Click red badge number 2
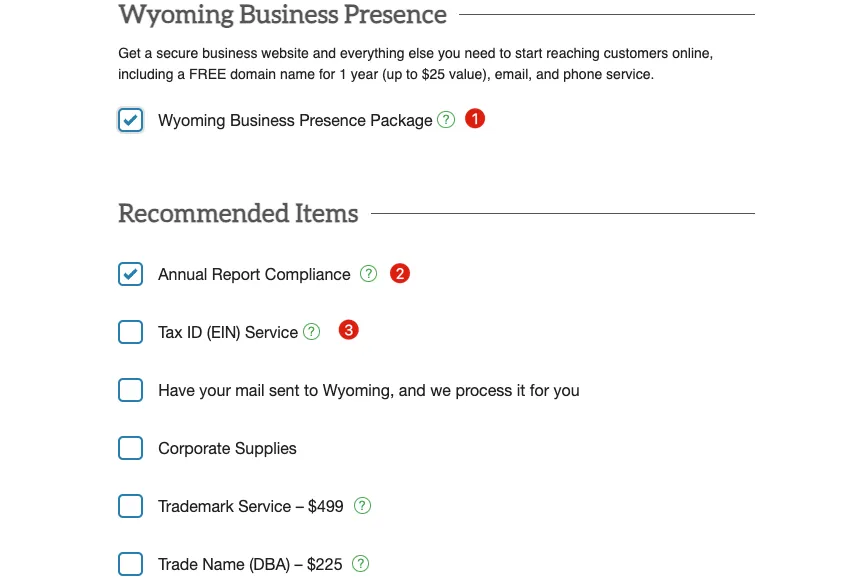The image size is (862, 587). pos(400,273)
